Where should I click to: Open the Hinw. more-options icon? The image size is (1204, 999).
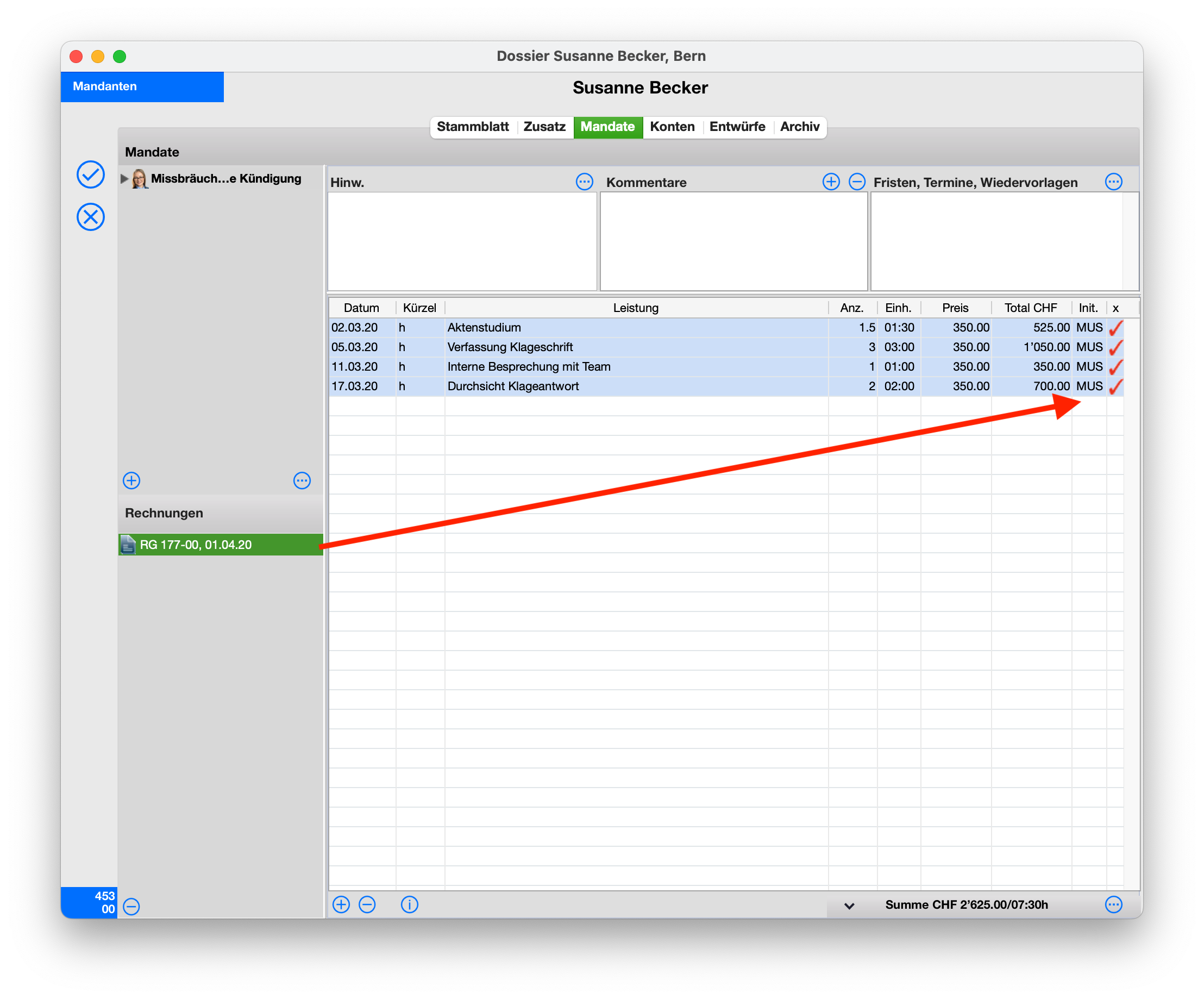[x=584, y=182]
